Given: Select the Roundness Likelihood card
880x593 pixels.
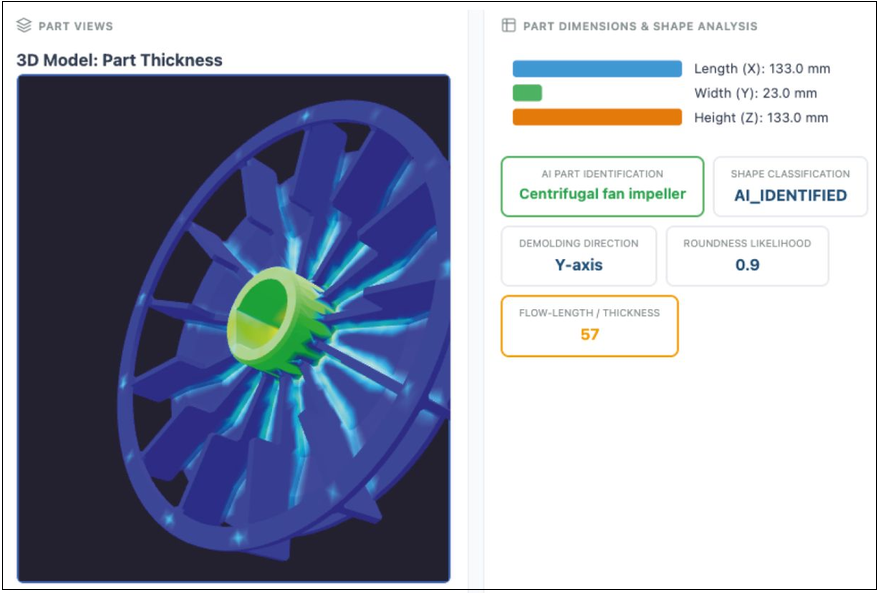Looking at the screenshot, I should [747, 256].
